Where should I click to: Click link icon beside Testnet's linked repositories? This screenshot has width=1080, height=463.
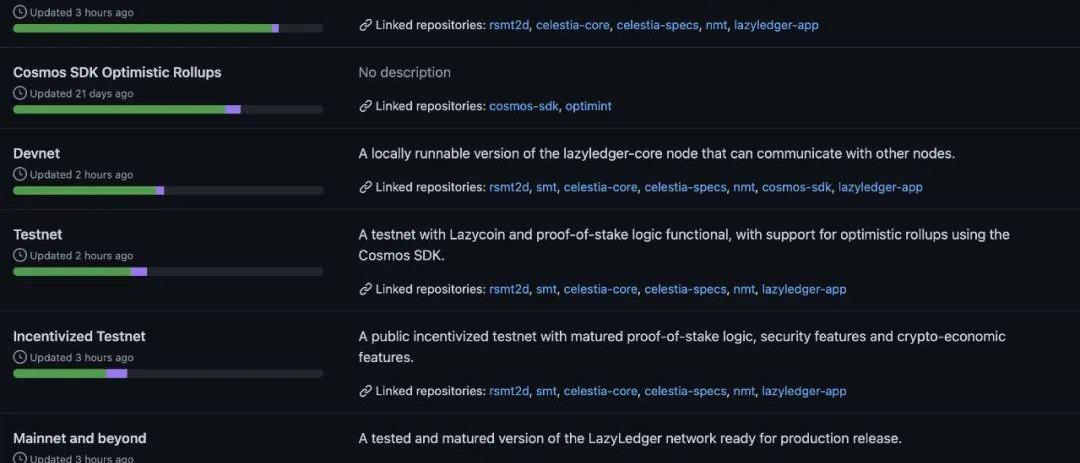pyautogui.click(x=365, y=289)
